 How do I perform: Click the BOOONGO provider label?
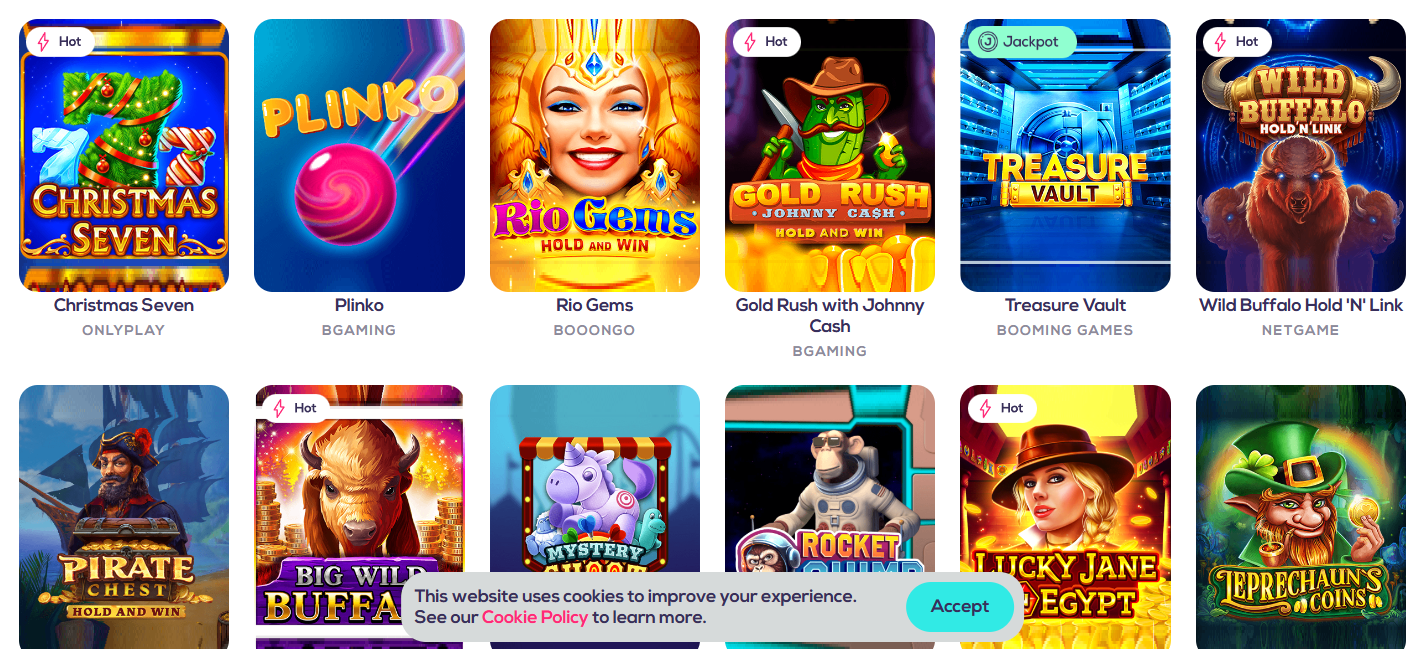click(595, 330)
